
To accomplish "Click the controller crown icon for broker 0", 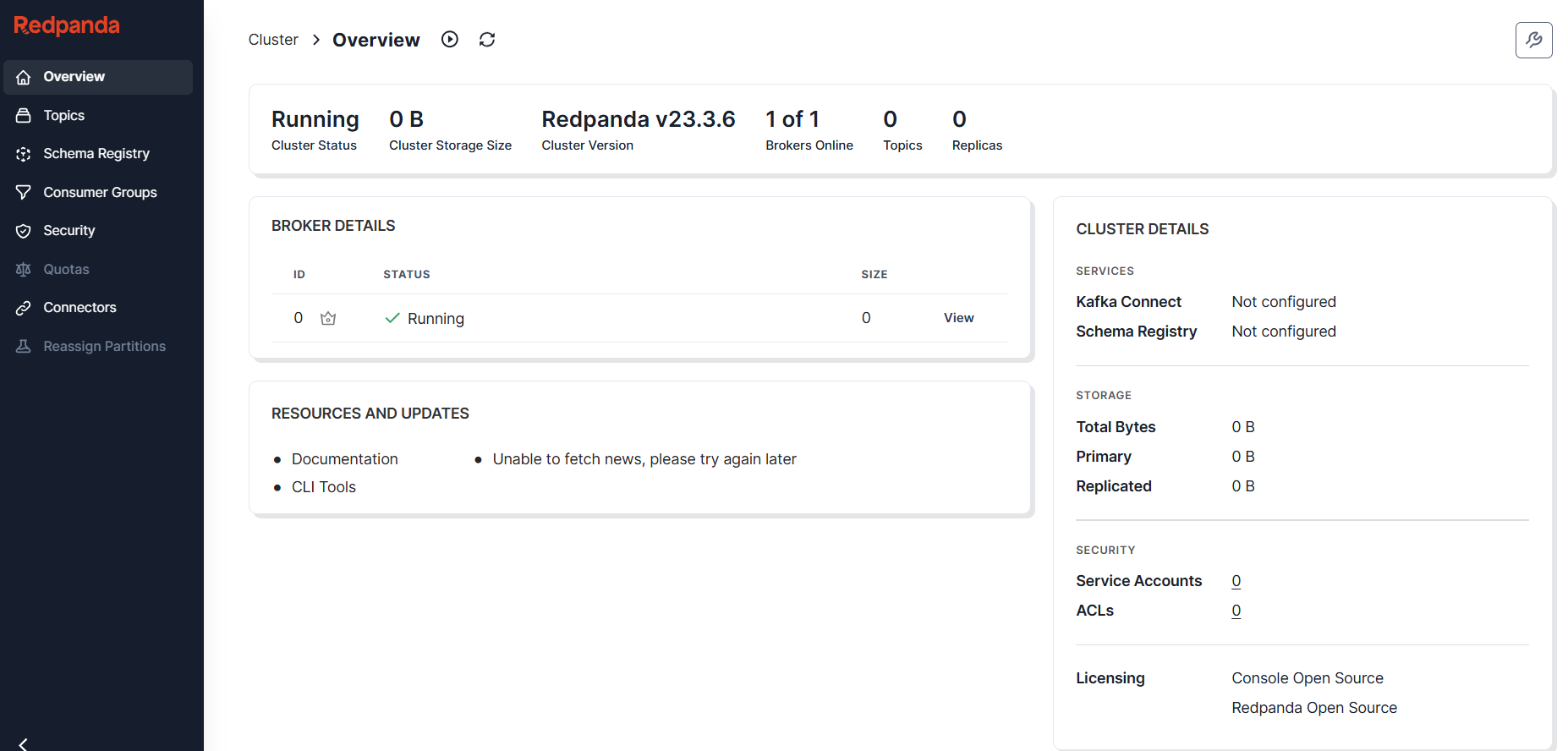I will pos(328,318).
